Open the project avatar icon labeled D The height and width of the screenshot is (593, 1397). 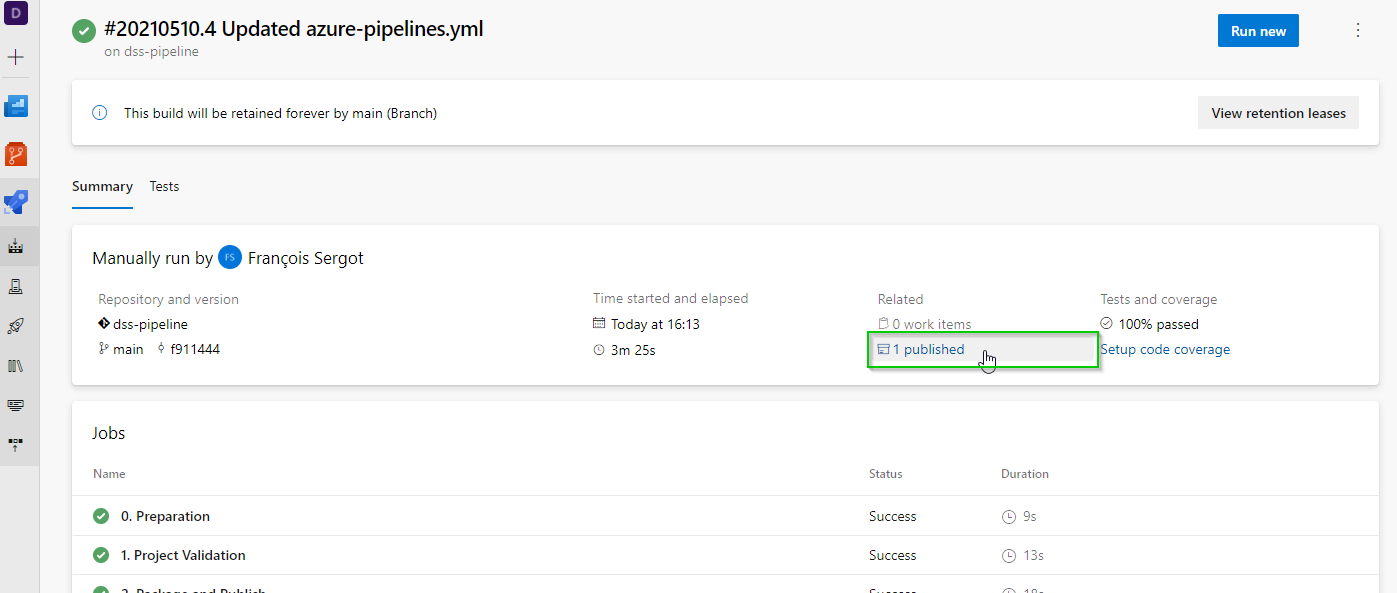coord(16,14)
